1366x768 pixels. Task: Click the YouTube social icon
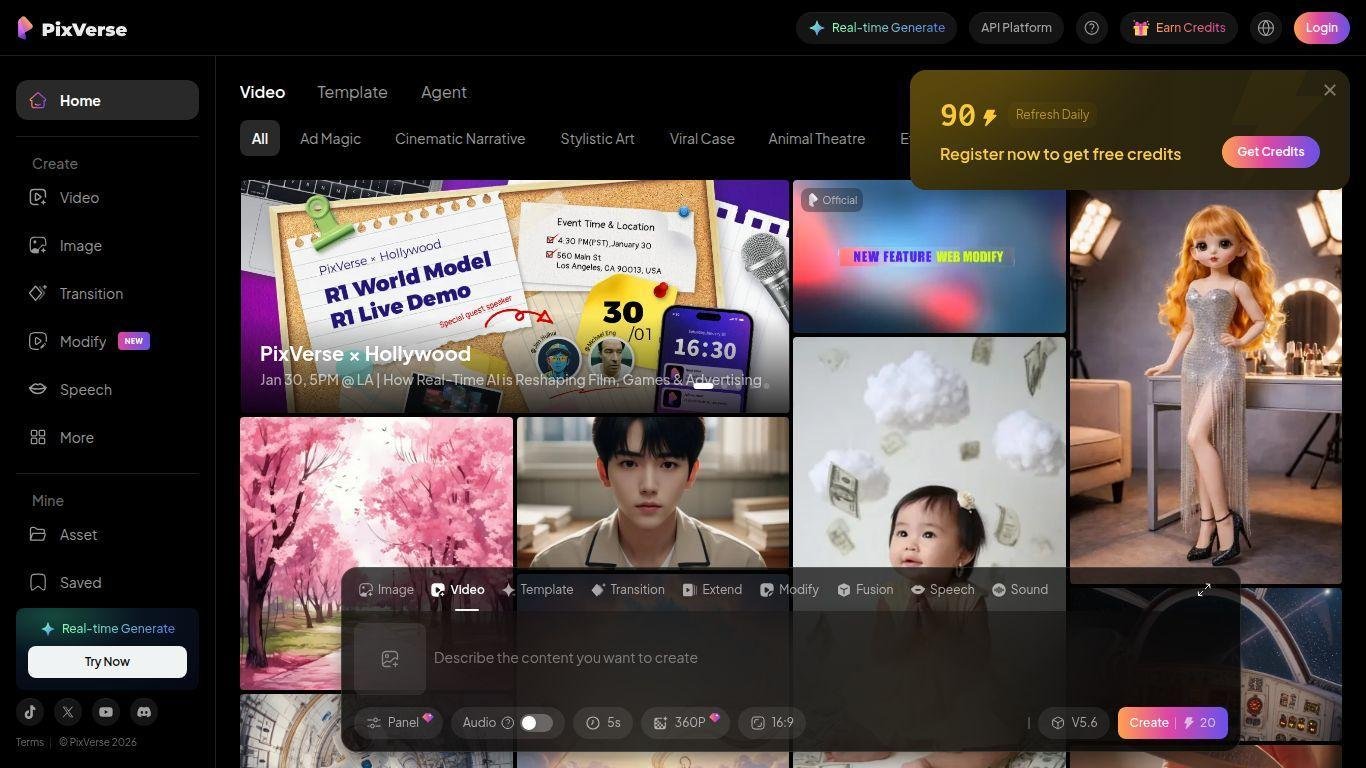106,712
